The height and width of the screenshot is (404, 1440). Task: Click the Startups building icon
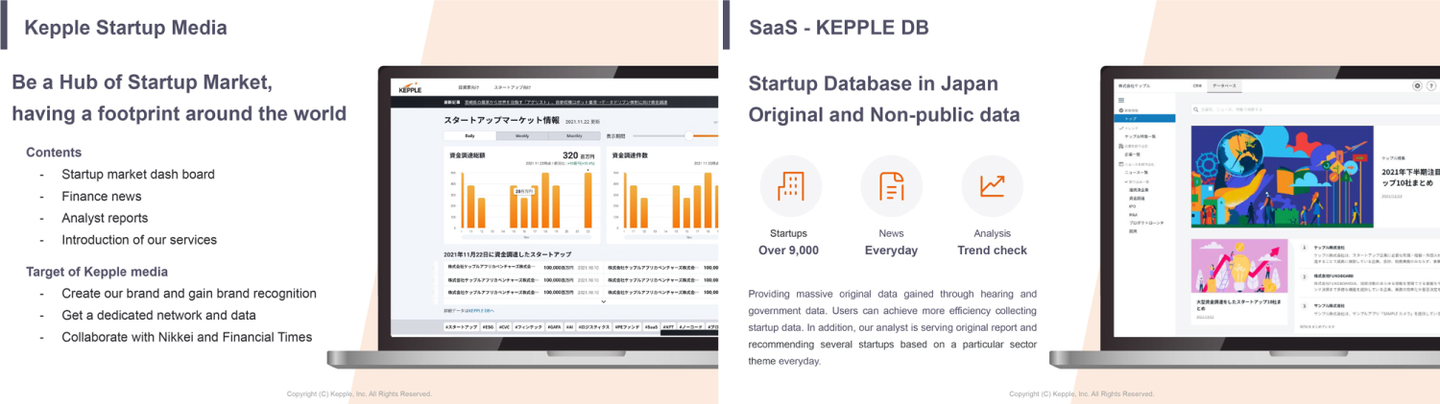pos(791,186)
